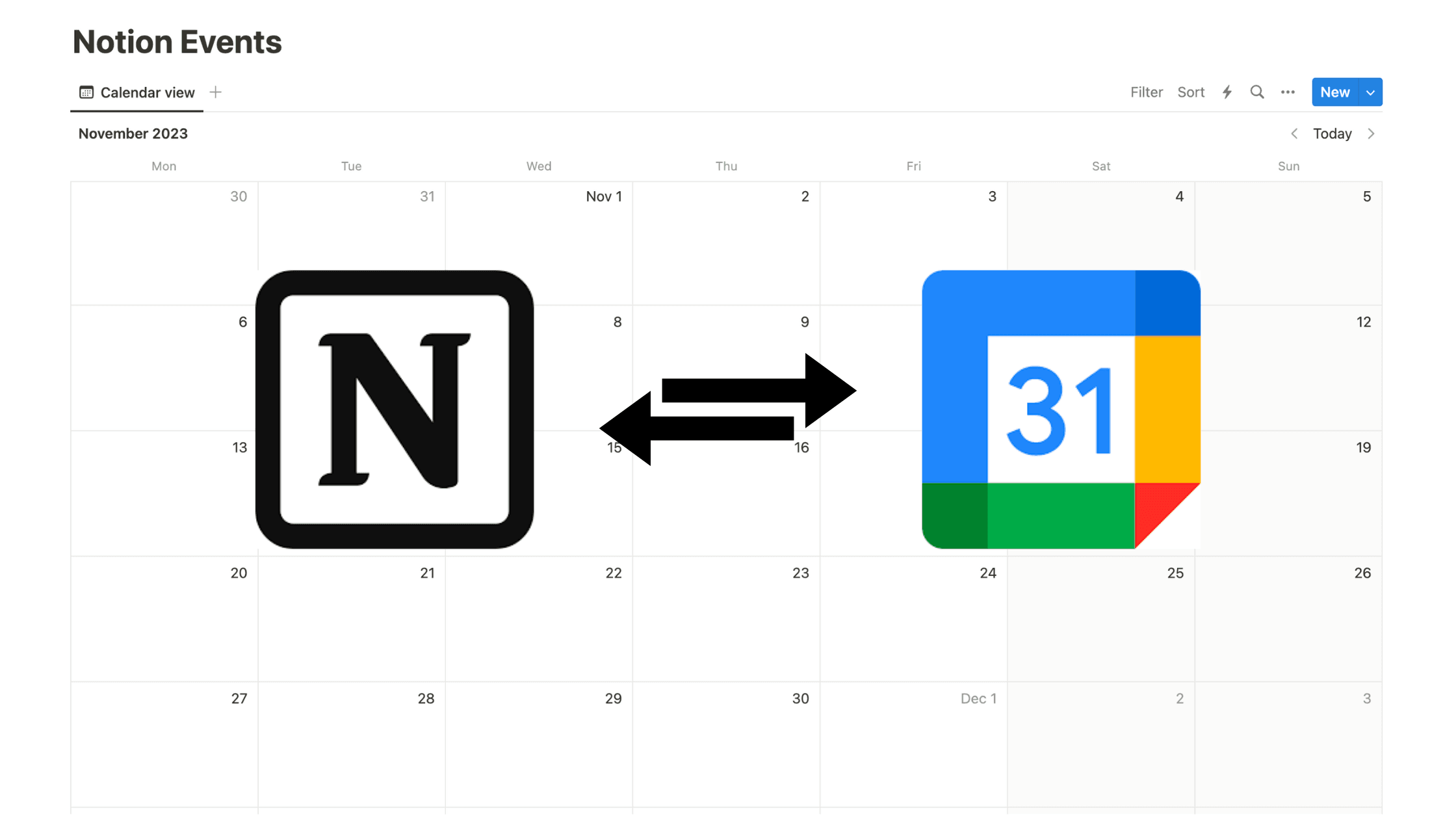Select the Calendar view tab
This screenshot has width=1456, height=819.
point(139,92)
